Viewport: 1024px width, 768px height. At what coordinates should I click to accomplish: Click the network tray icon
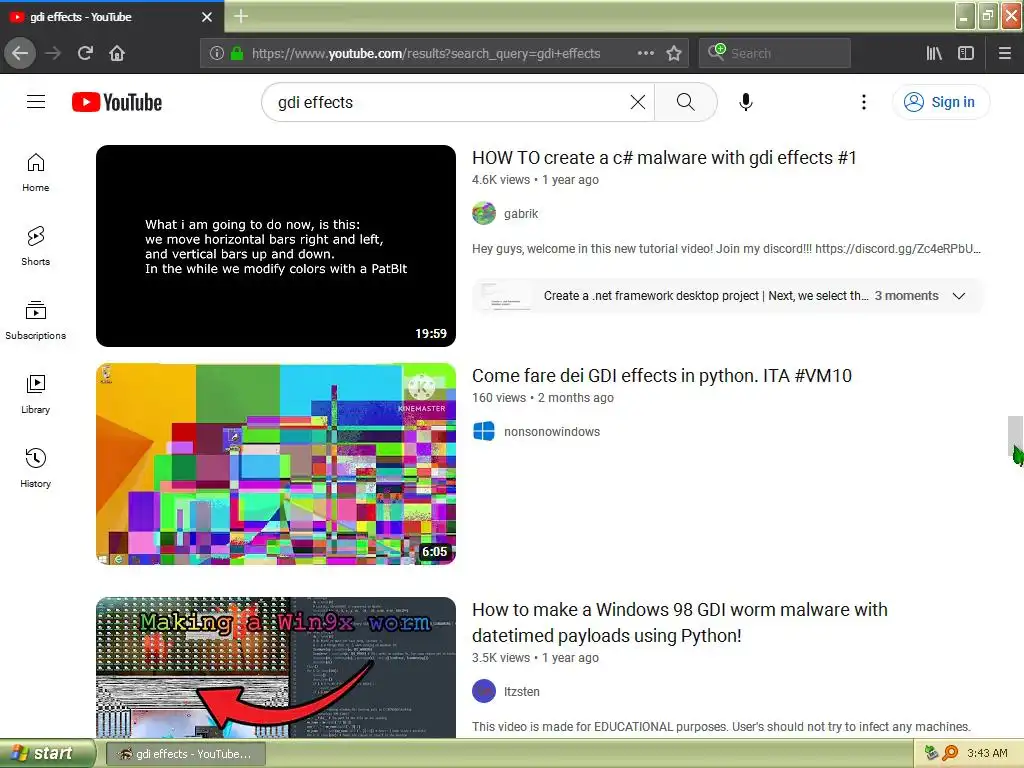(932, 754)
